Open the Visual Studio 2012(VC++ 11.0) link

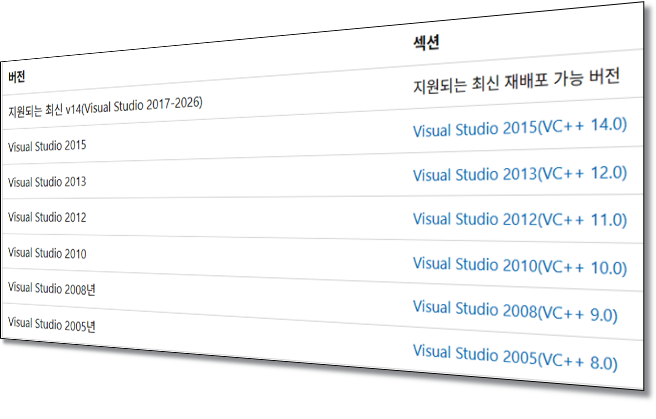coord(520,219)
